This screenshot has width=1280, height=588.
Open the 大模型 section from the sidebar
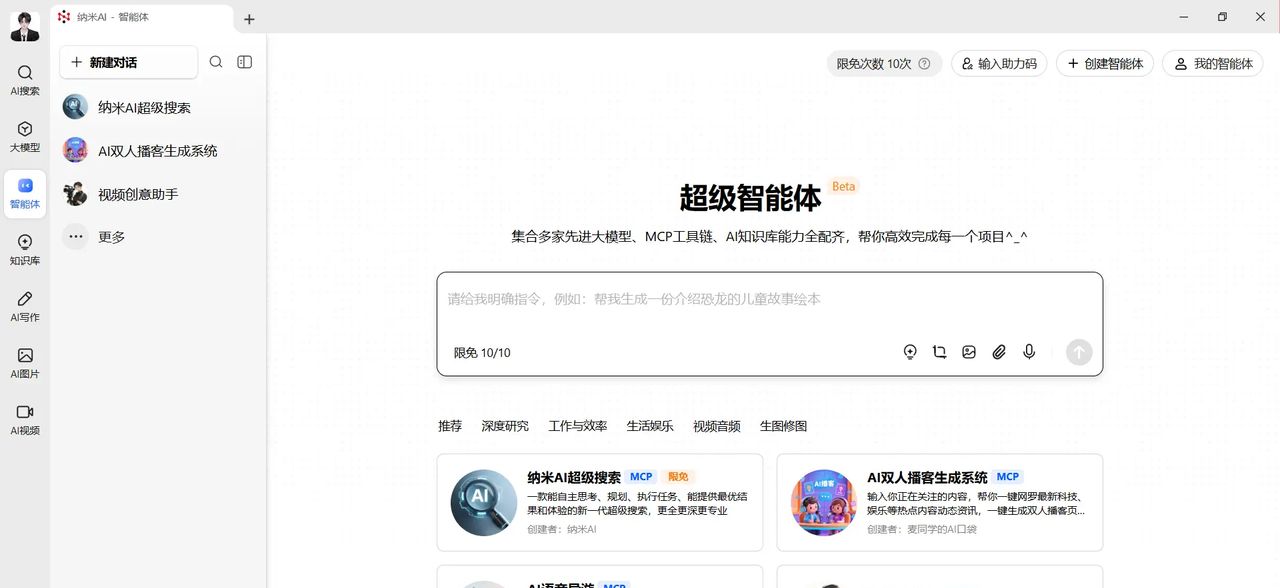24,136
